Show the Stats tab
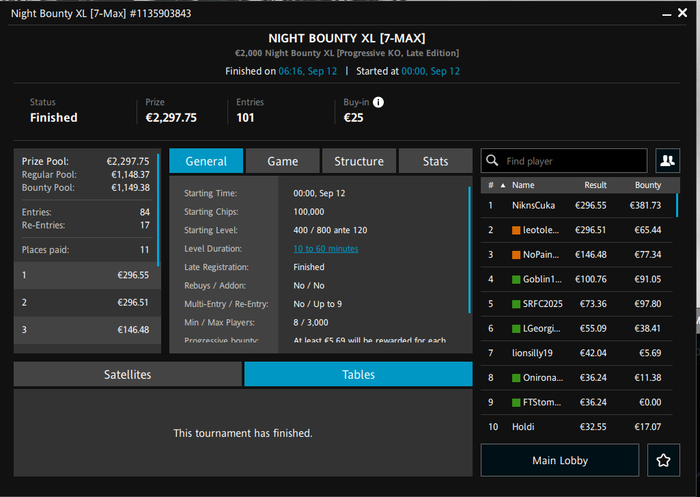The width and height of the screenshot is (700, 497). point(435,161)
